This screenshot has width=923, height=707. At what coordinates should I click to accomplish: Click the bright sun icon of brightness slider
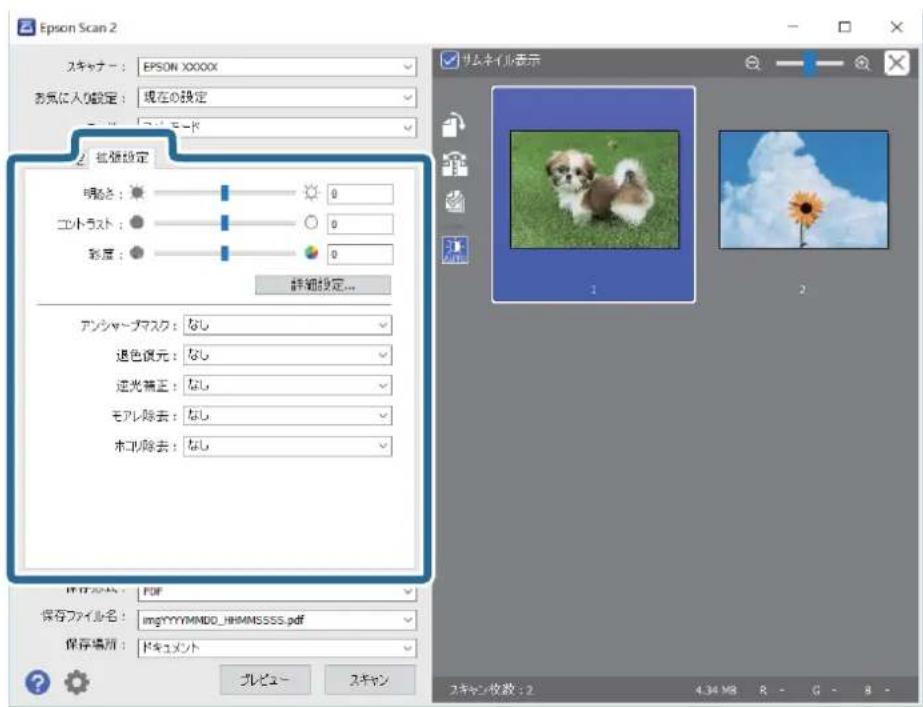pyautogui.click(x=311, y=192)
